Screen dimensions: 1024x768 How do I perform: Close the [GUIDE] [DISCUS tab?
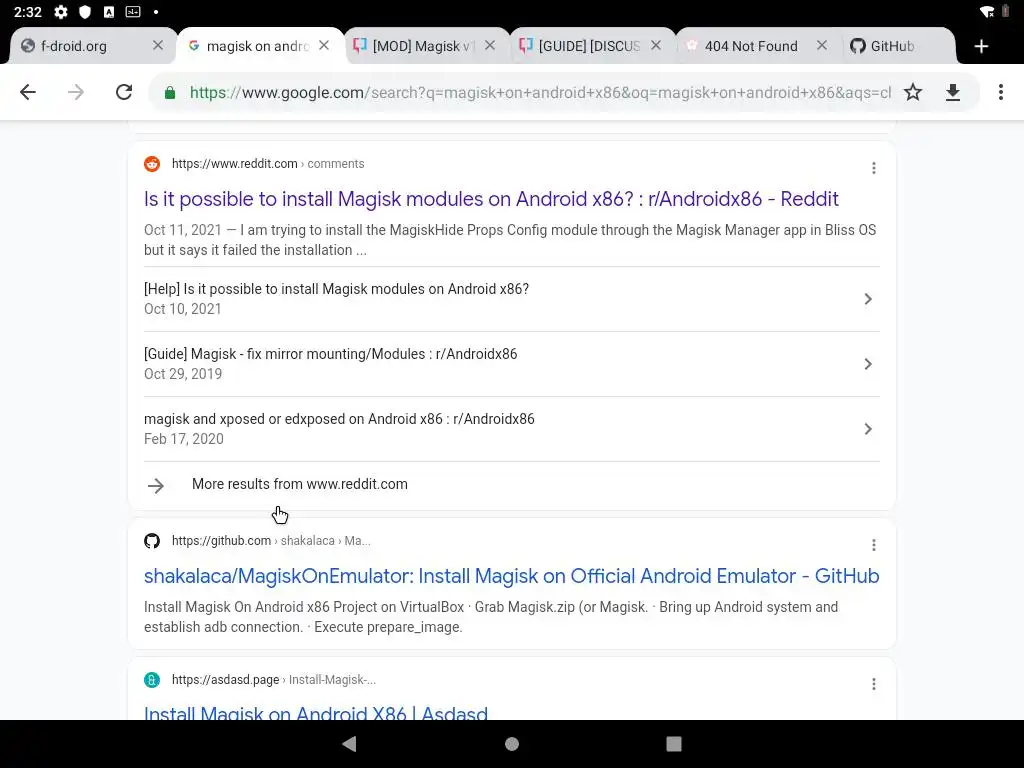pyautogui.click(x=656, y=45)
